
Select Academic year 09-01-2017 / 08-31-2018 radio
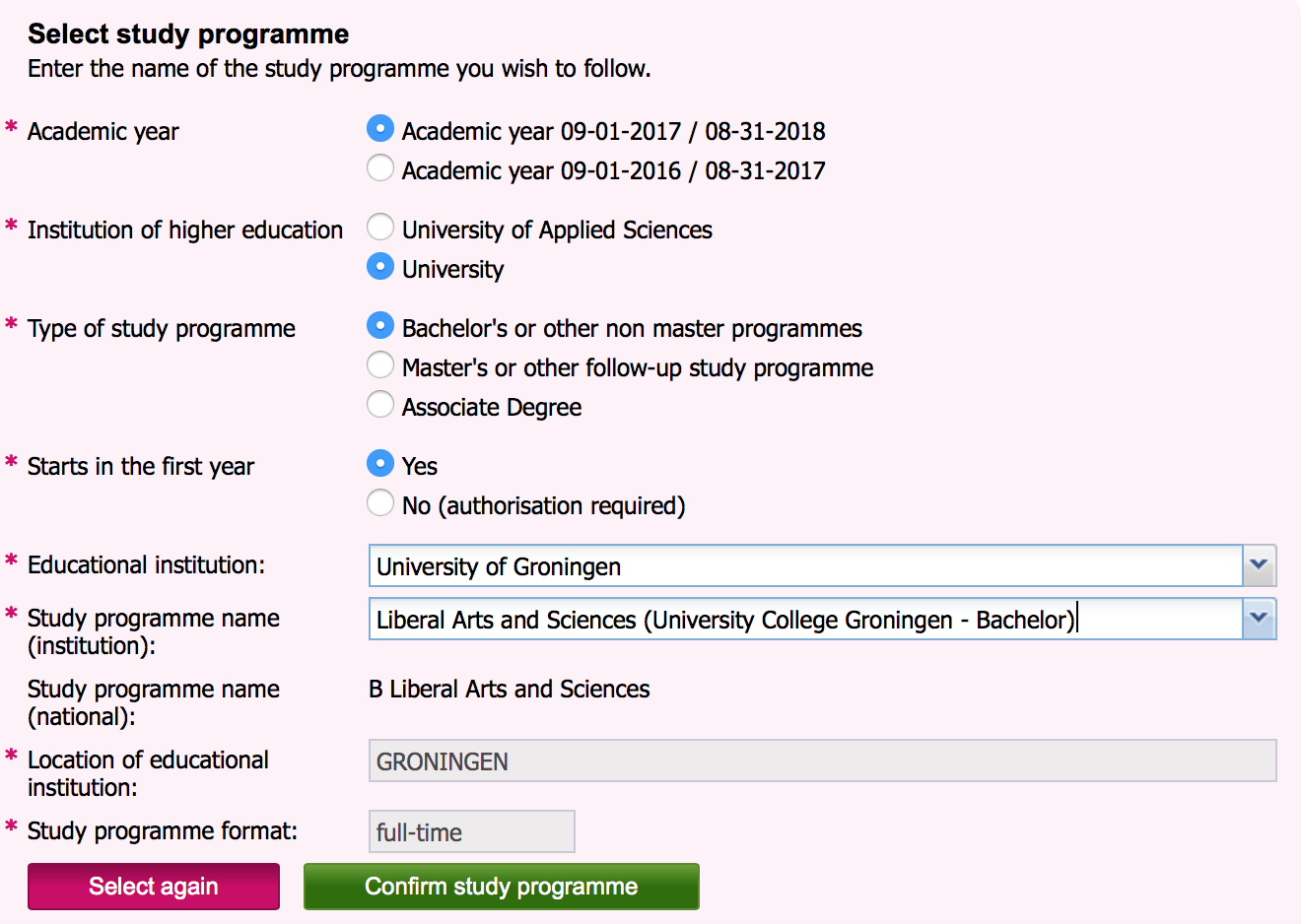click(380, 129)
